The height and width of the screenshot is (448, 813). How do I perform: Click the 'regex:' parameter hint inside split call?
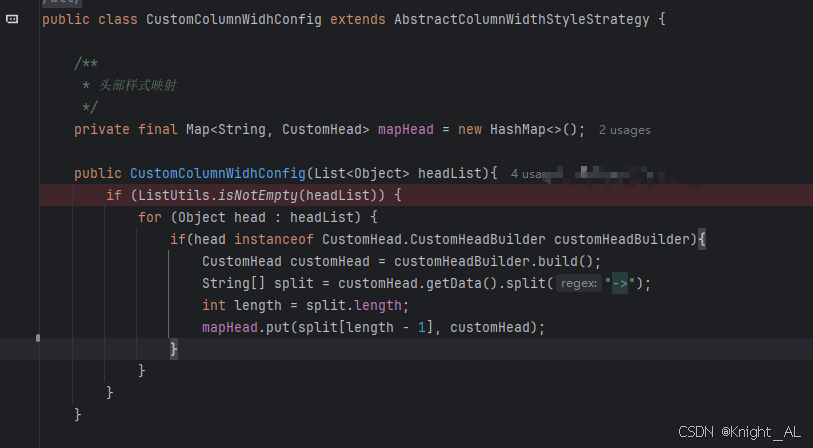(579, 284)
